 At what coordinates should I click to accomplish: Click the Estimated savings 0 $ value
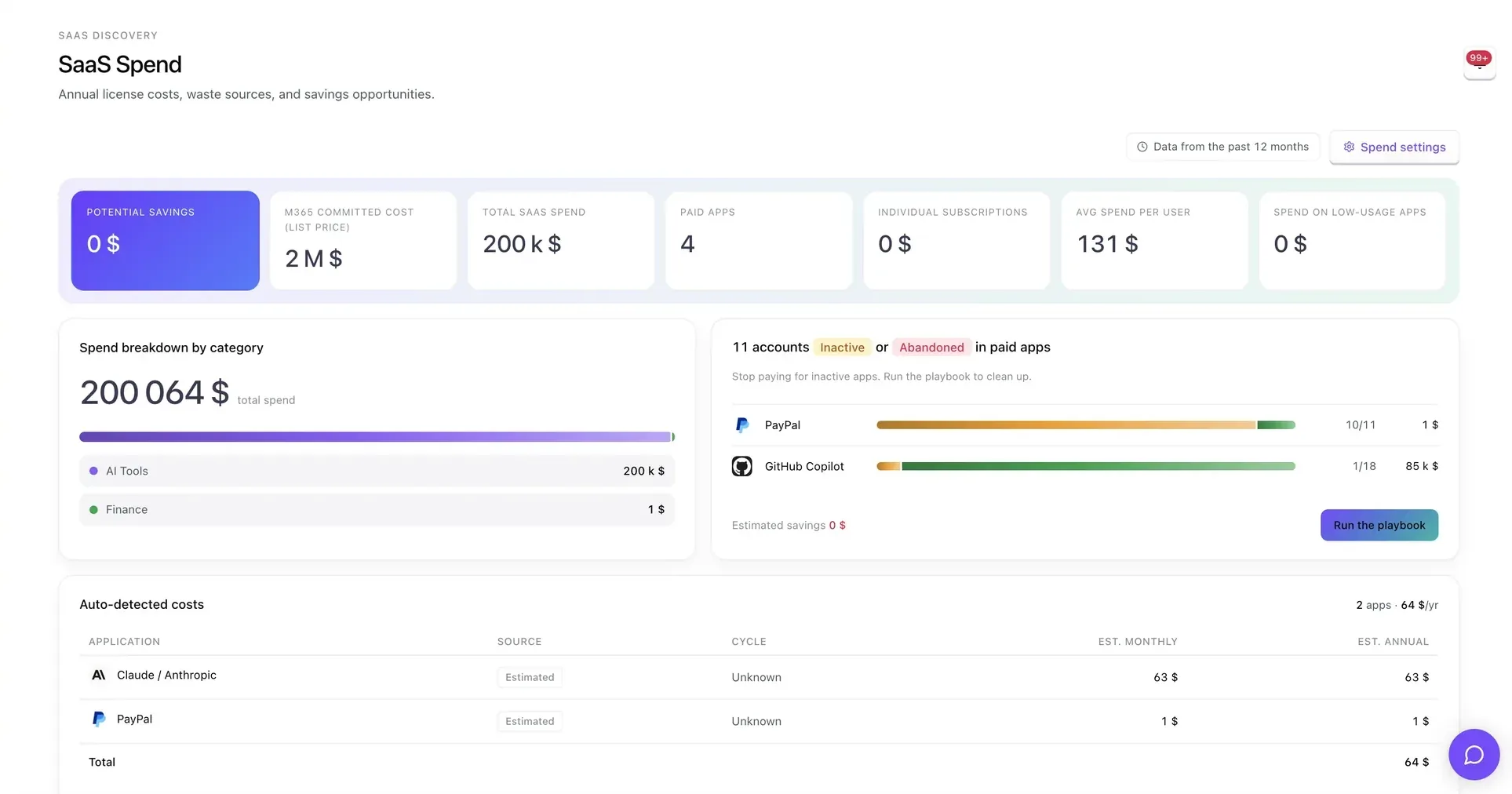pos(837,525)
